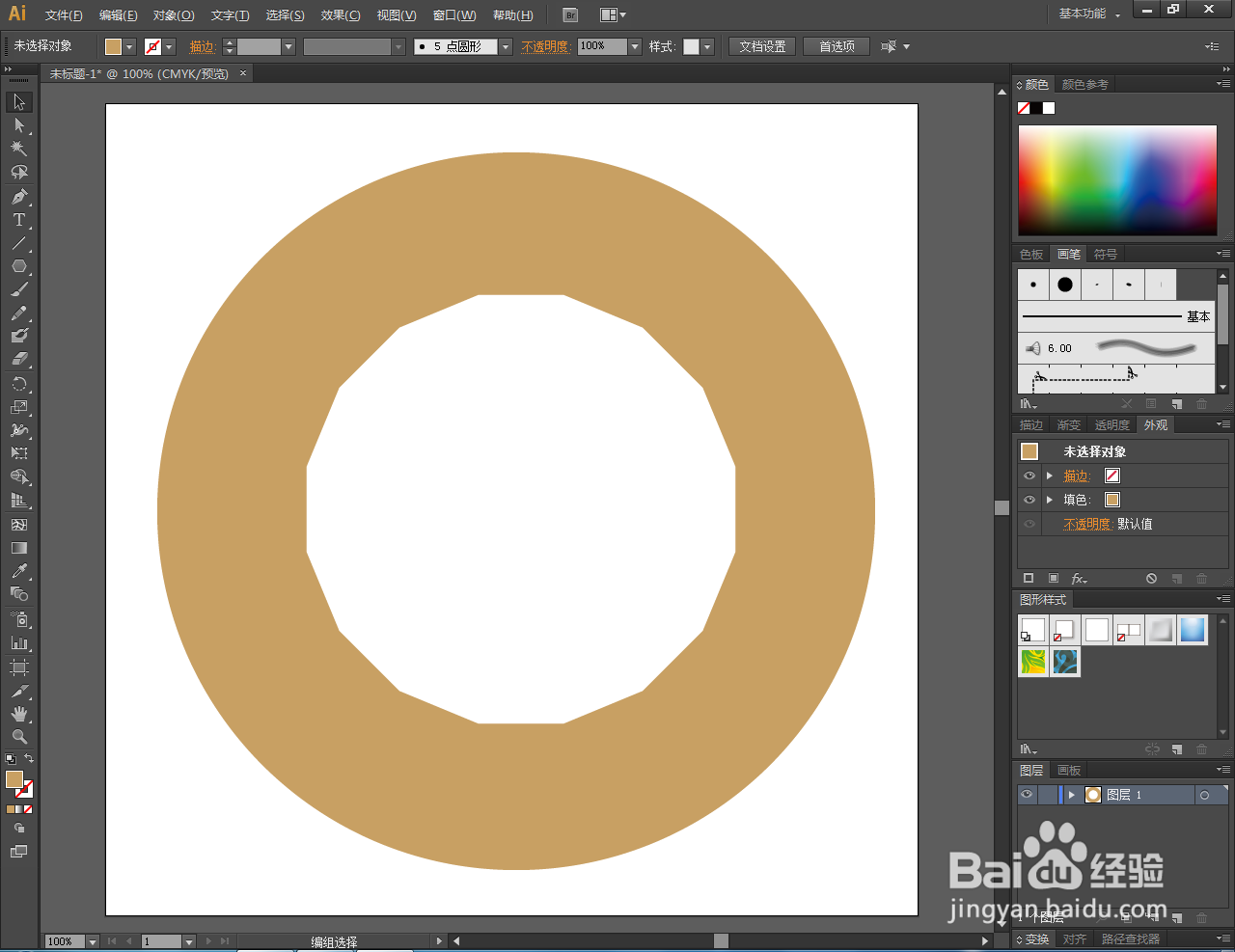Select the Scale tool
Screen dimensions: 1235x952
pos(19,407)
